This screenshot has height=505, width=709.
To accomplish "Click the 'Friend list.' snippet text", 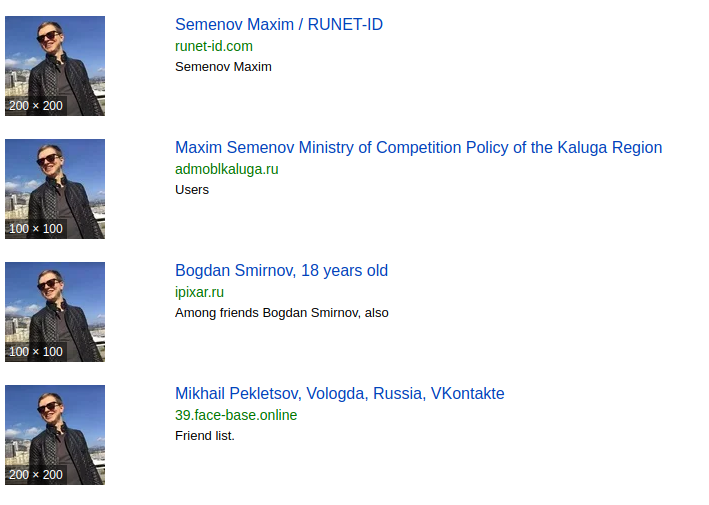I will coord(205,436).
